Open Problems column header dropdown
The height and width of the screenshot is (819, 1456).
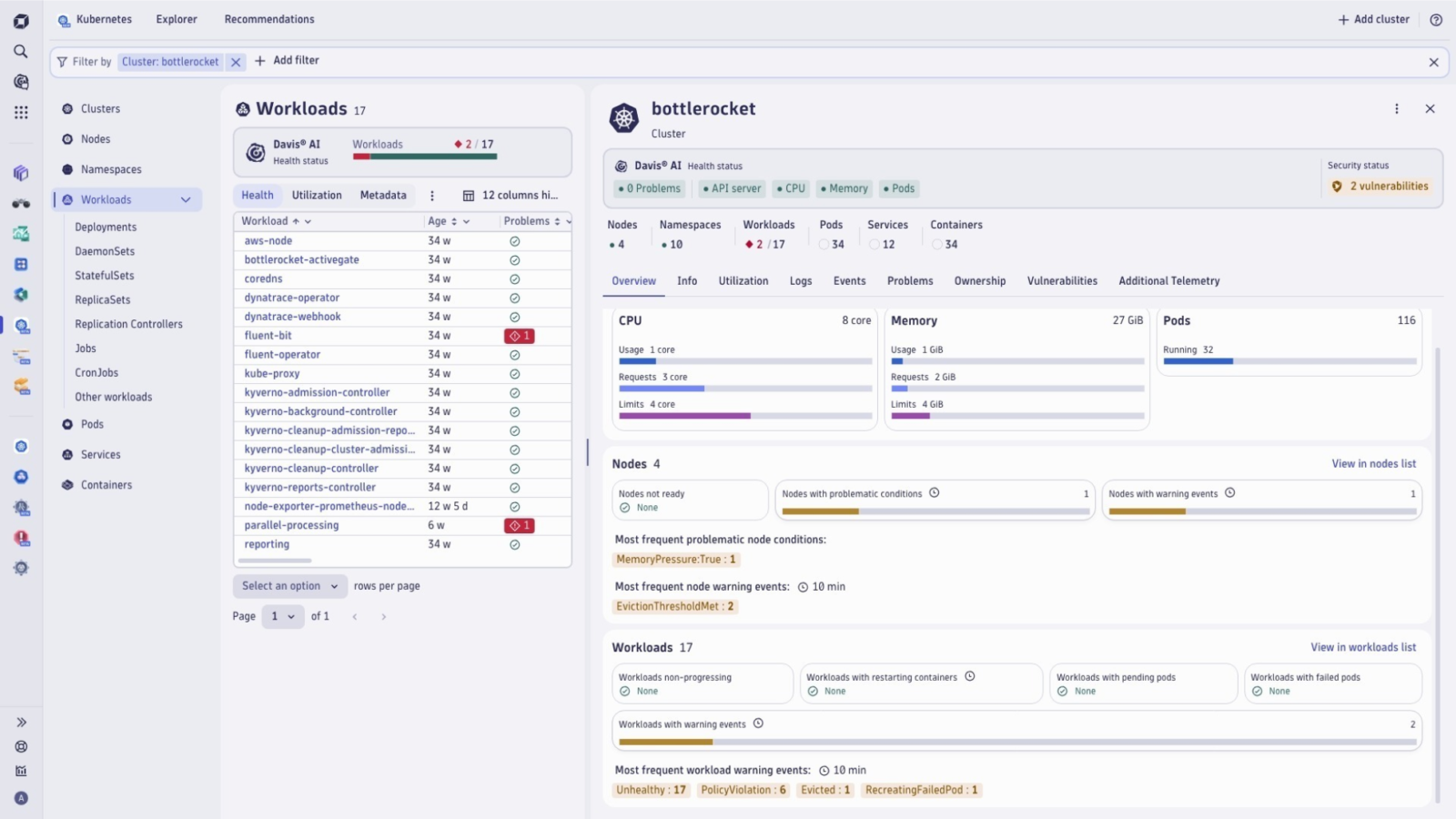click(x=569, y=221)
